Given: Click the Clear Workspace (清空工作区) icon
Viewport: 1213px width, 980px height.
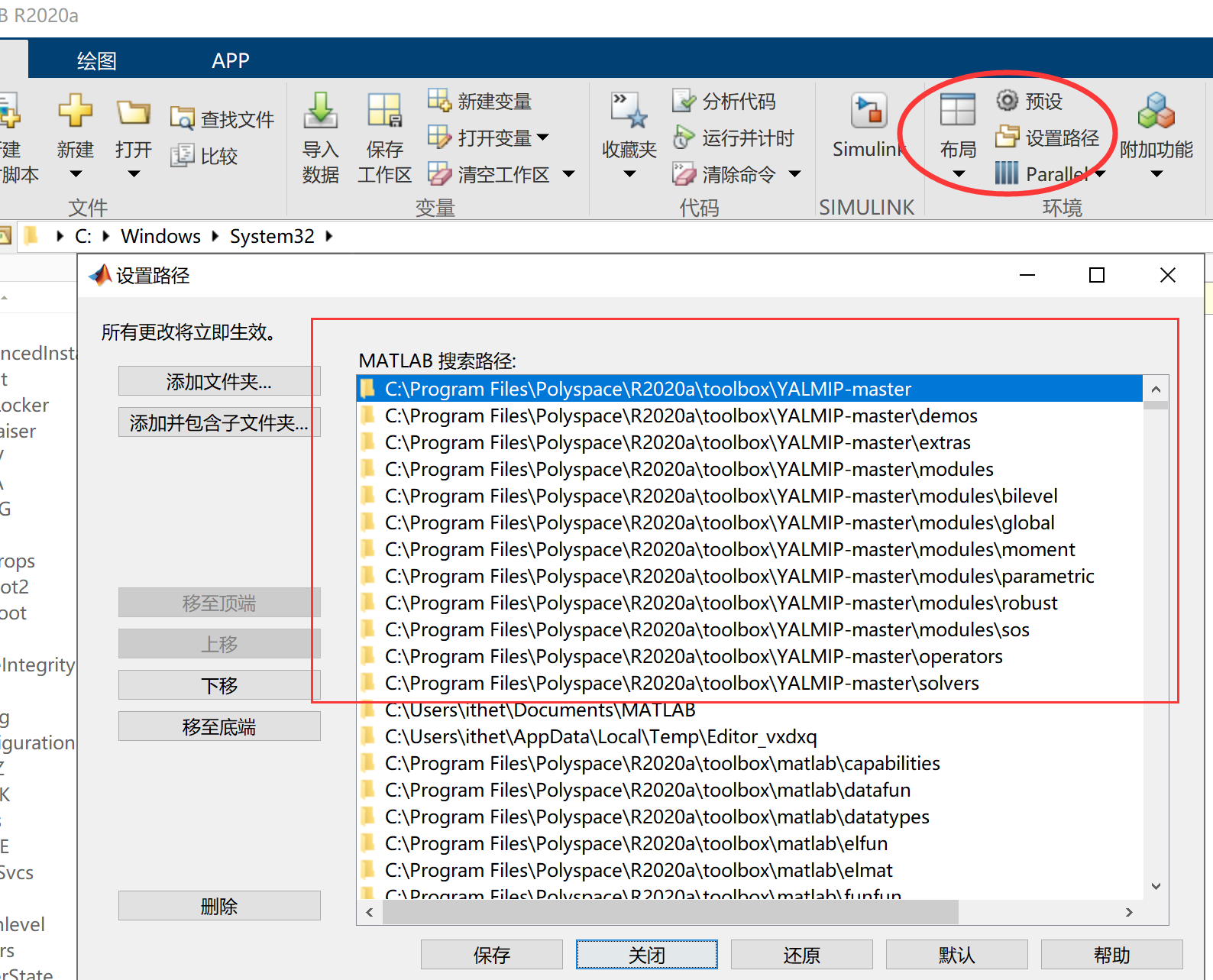Looking at the screenshot, I should (x=439, y=173).
